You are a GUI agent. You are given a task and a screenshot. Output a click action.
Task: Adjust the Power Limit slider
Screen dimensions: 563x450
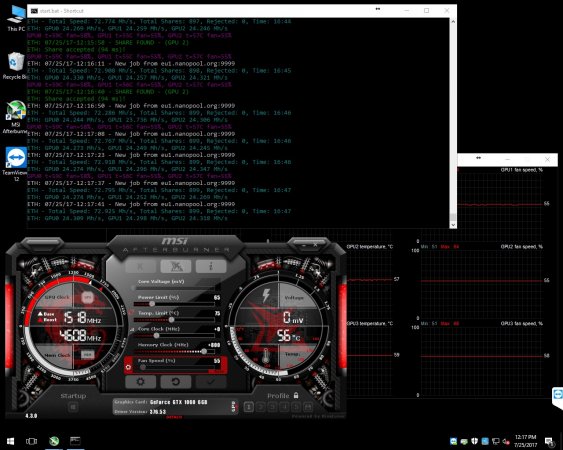click(175, 304)
